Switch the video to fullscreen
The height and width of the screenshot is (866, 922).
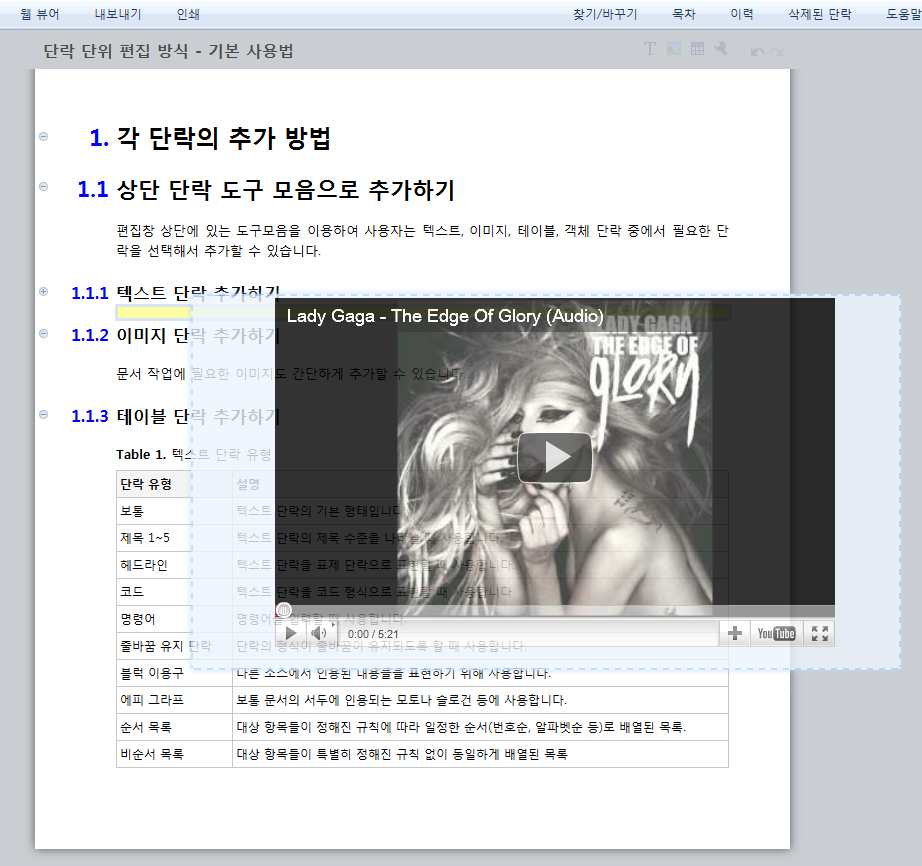coord(820,633)
